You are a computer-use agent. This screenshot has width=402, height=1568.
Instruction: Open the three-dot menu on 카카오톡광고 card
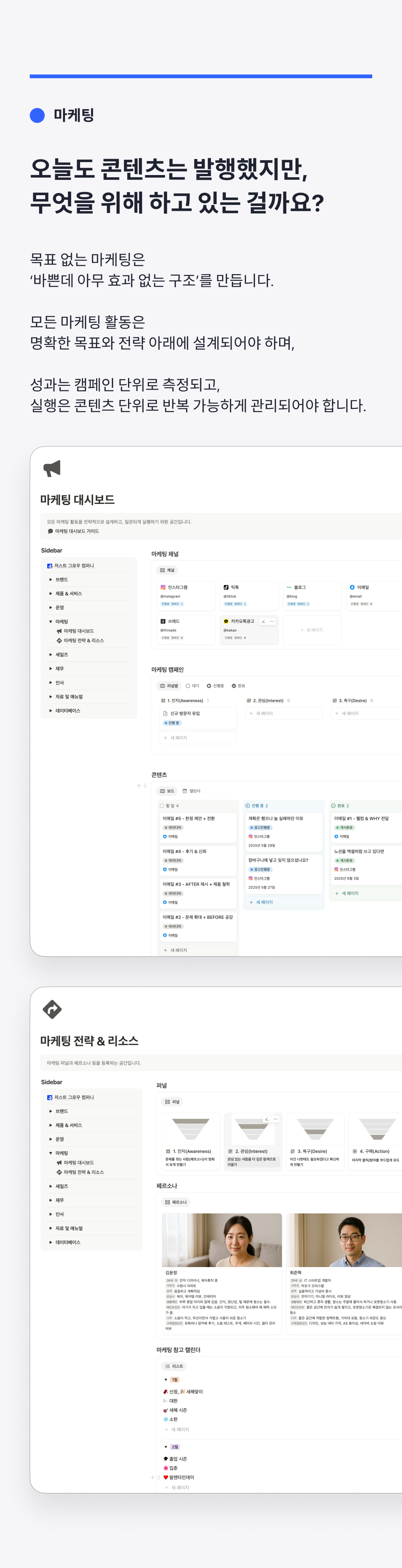coord(272,622)
